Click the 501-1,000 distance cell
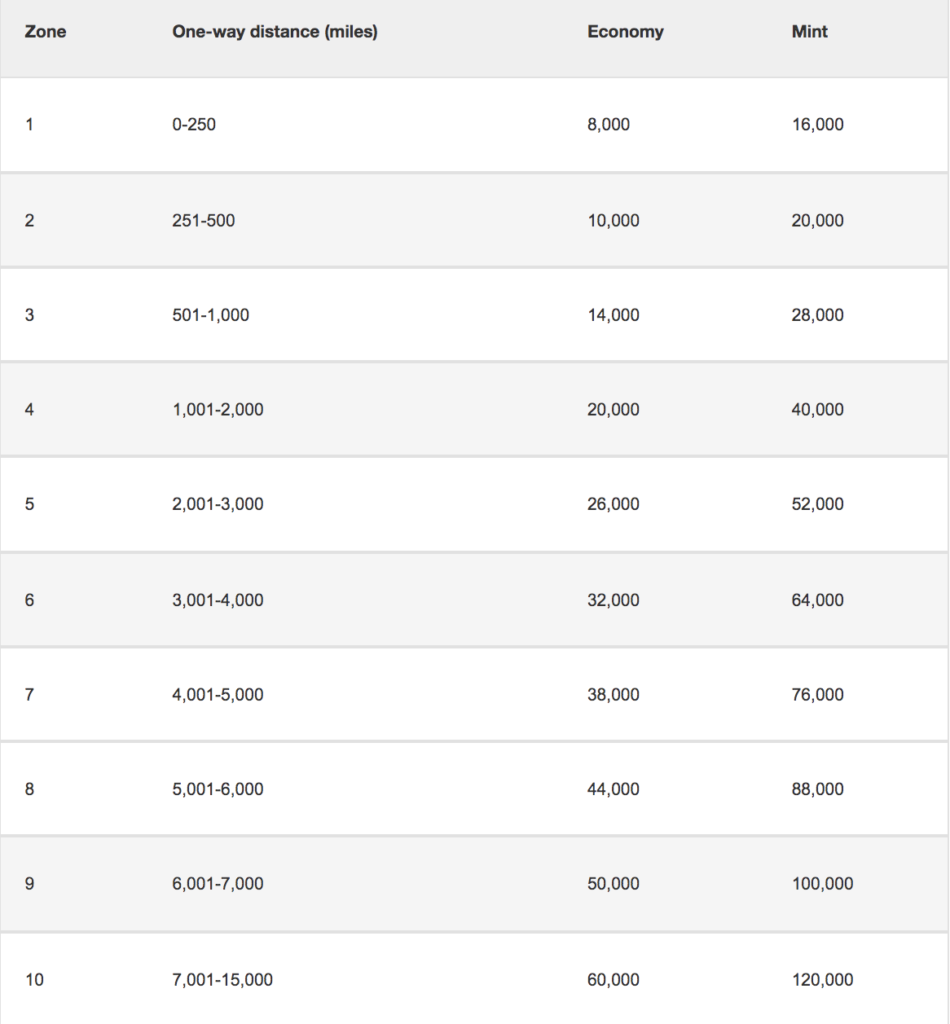950x1024 pixels. (210, 315)
